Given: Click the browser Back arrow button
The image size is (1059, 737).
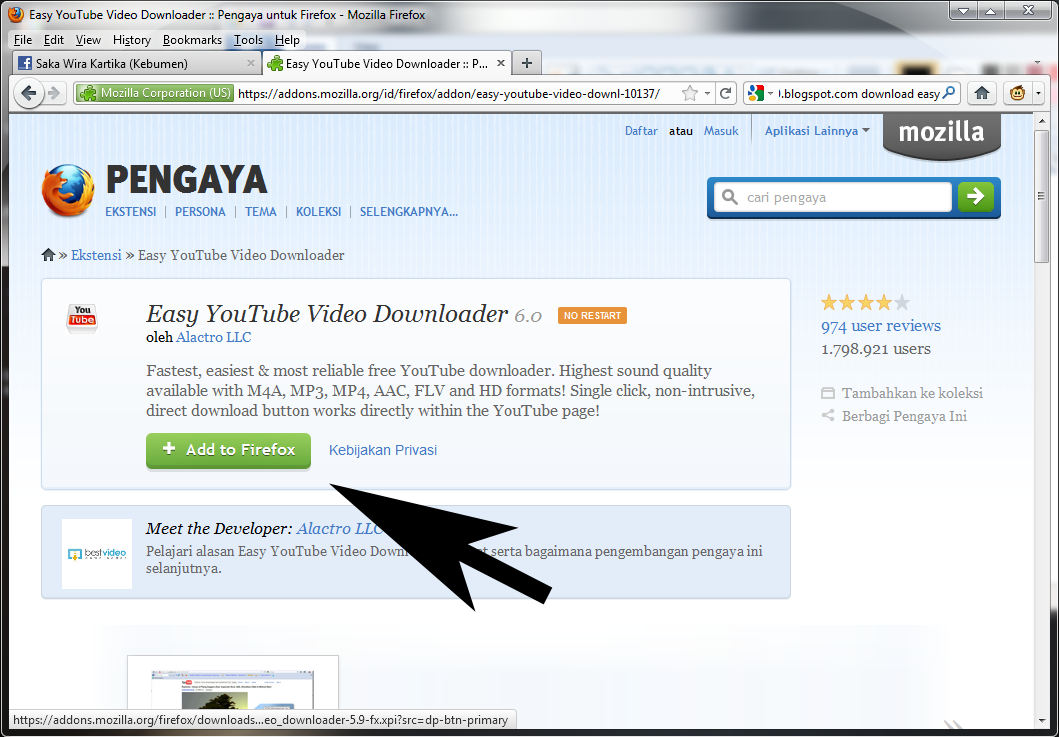Looking at the screenshot, I should [x=28, y=93].
